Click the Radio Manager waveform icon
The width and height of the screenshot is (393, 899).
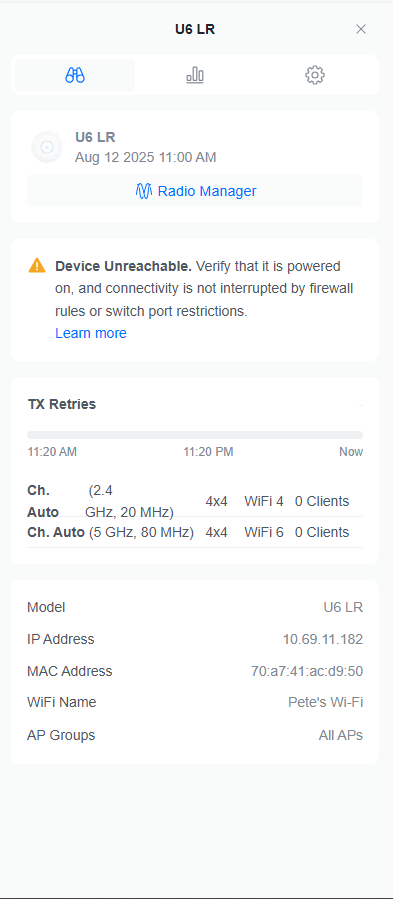[x=144, y=191]
